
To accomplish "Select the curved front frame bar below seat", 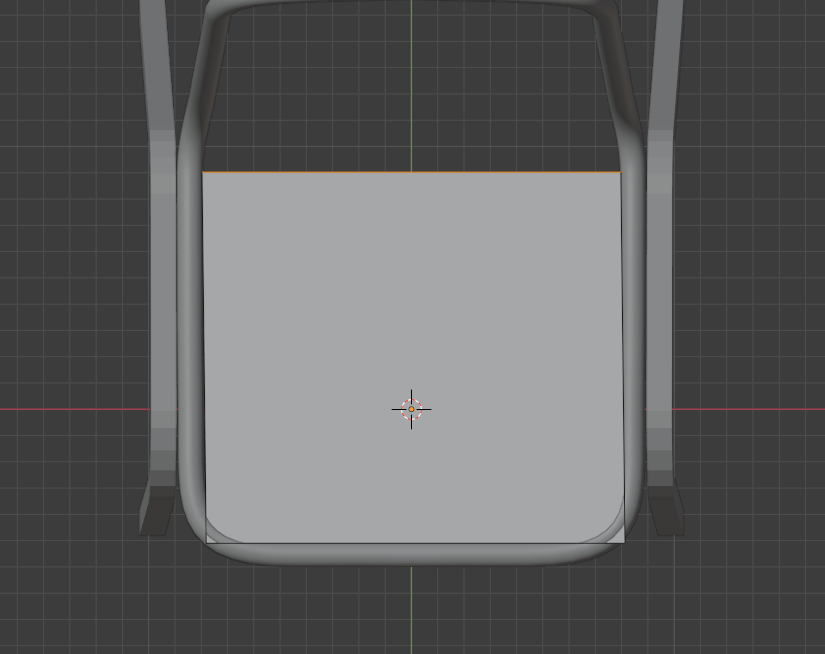I will [x=413, y=555].
